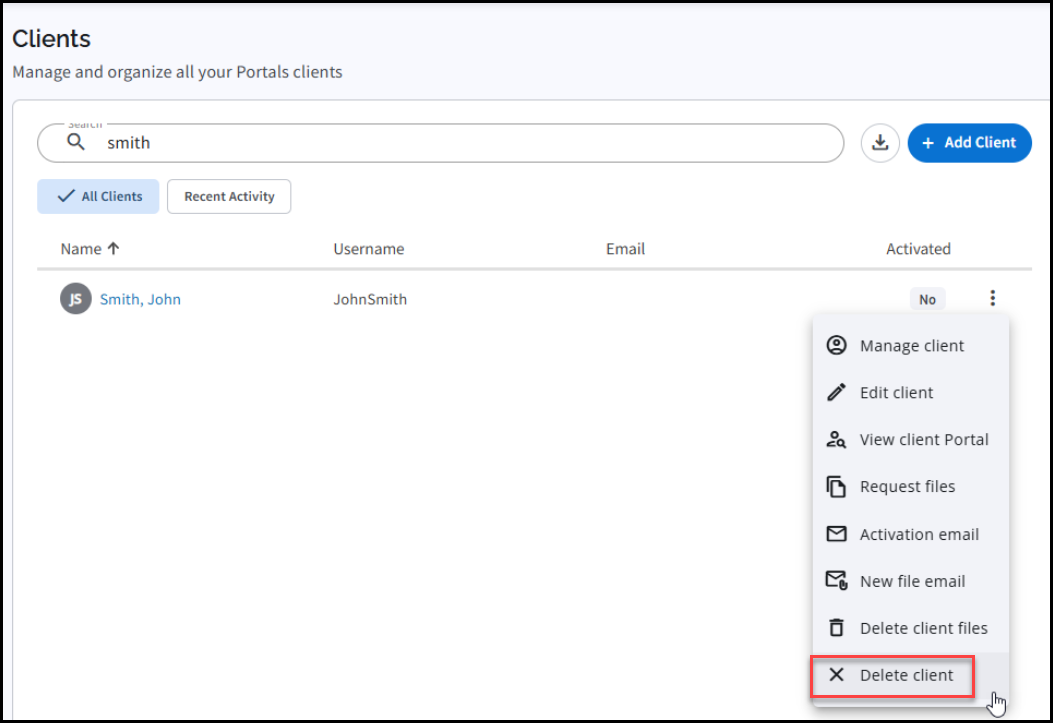Choose Delete client from the menu

coord(911,675)
